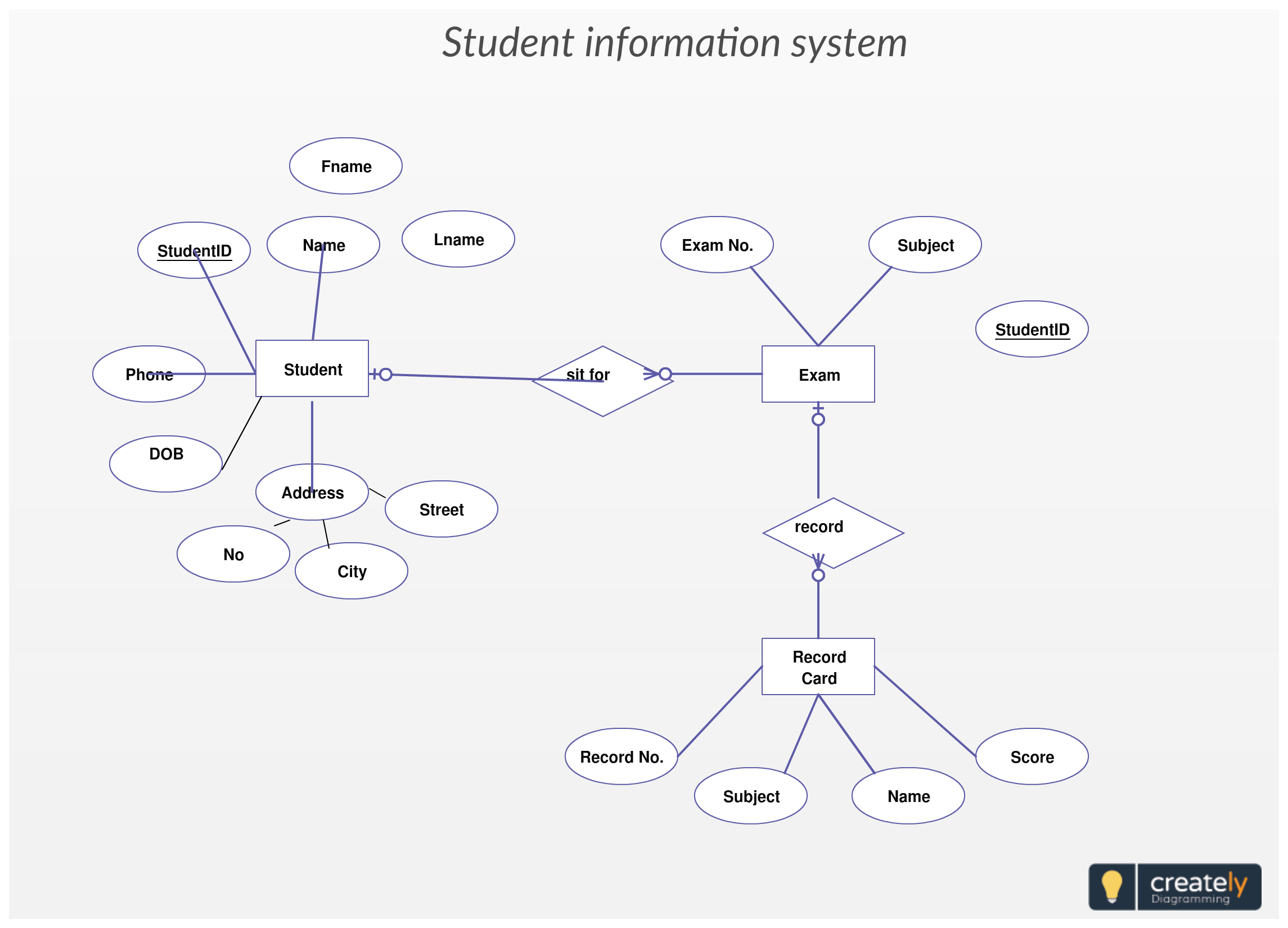Click the 'record' relationship diamond
The image size is (1288, 928).
click(823, 527)
